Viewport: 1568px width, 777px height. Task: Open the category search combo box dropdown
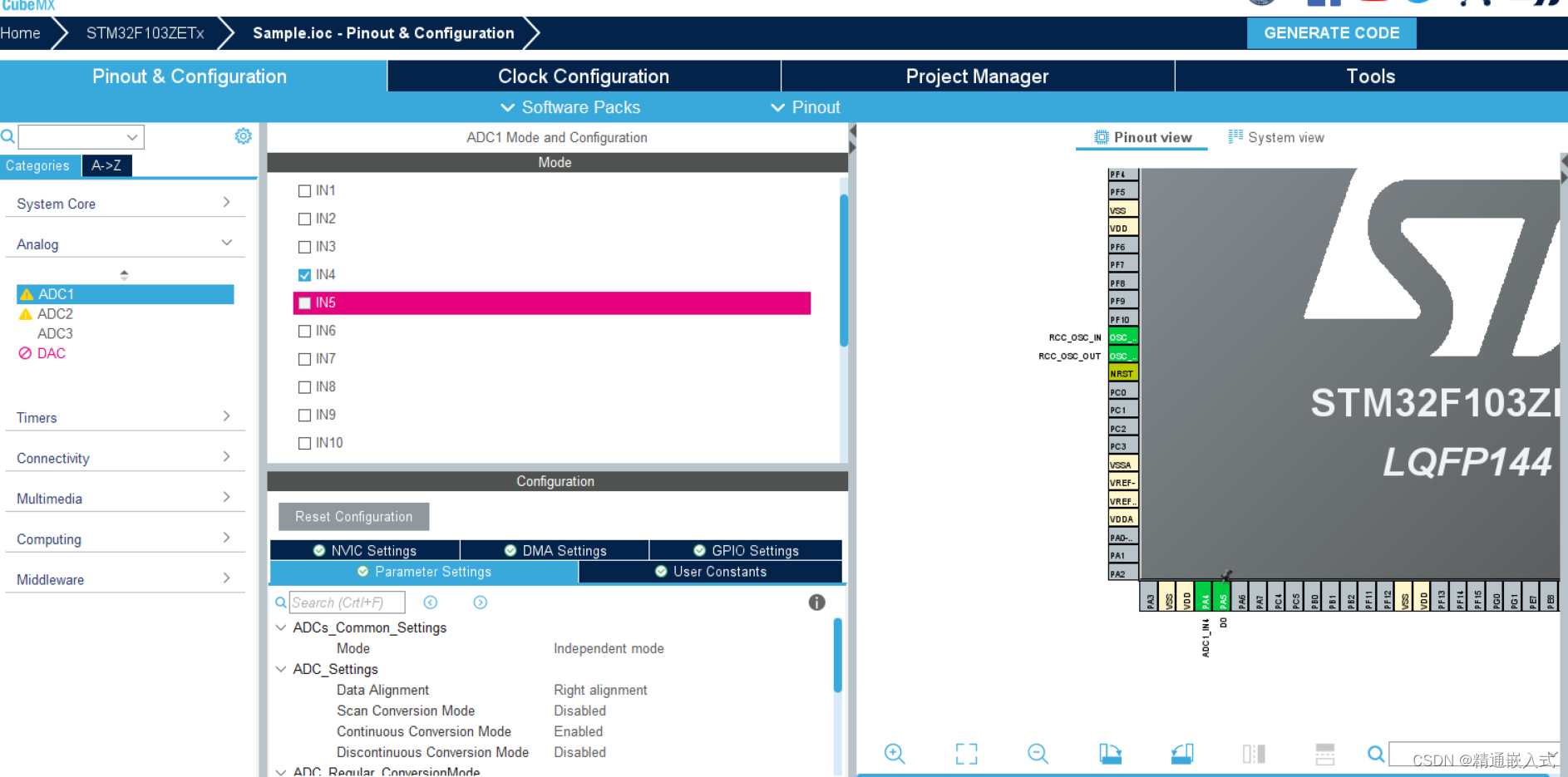pos(132,137)
